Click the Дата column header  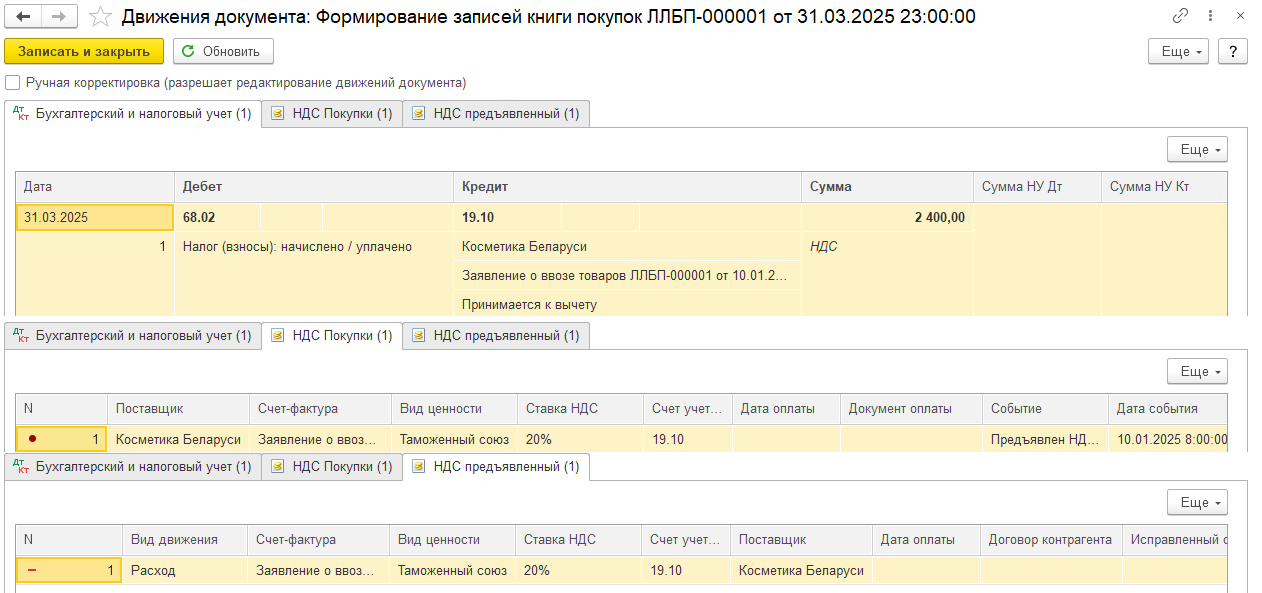click(95, 187)
